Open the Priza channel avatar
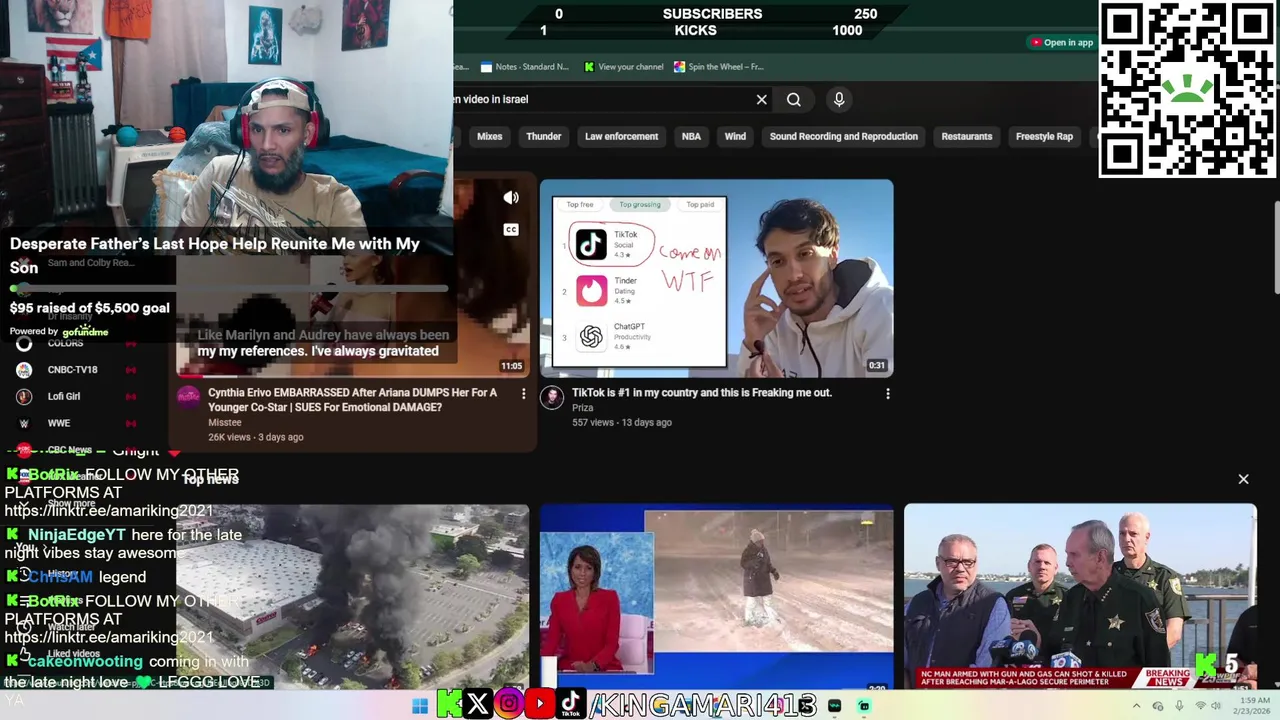 (x=552, y=397)
